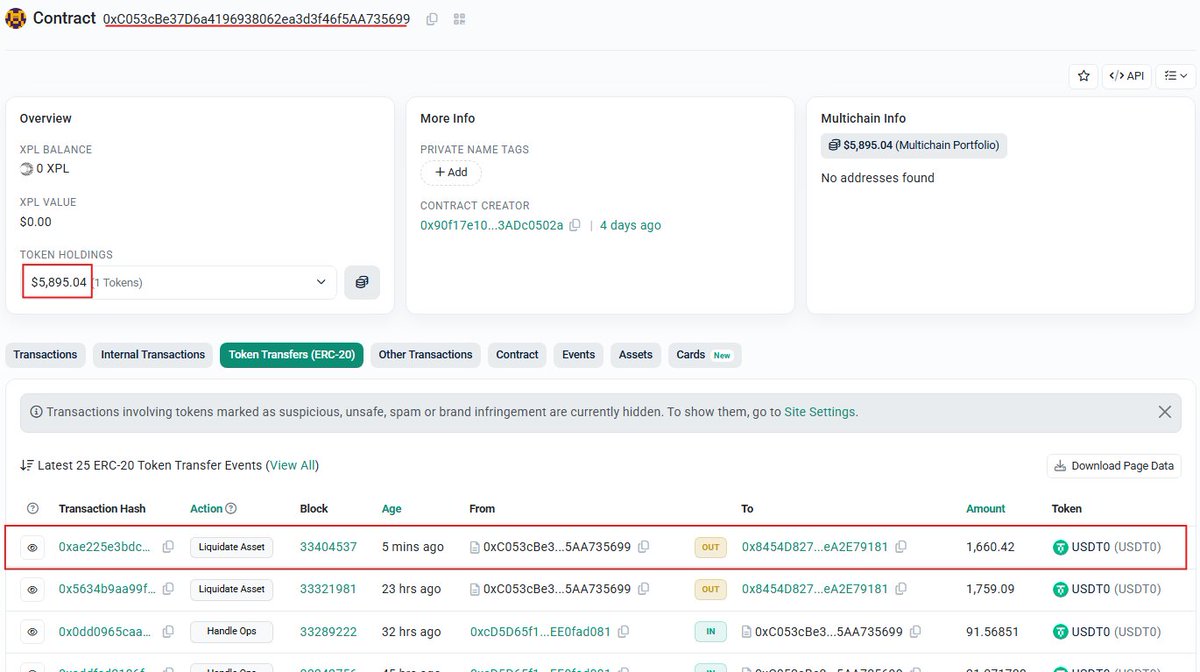1200x672 pixels.
Task: Expand the Token Holdings dropdown
Action: click(179, 282)
